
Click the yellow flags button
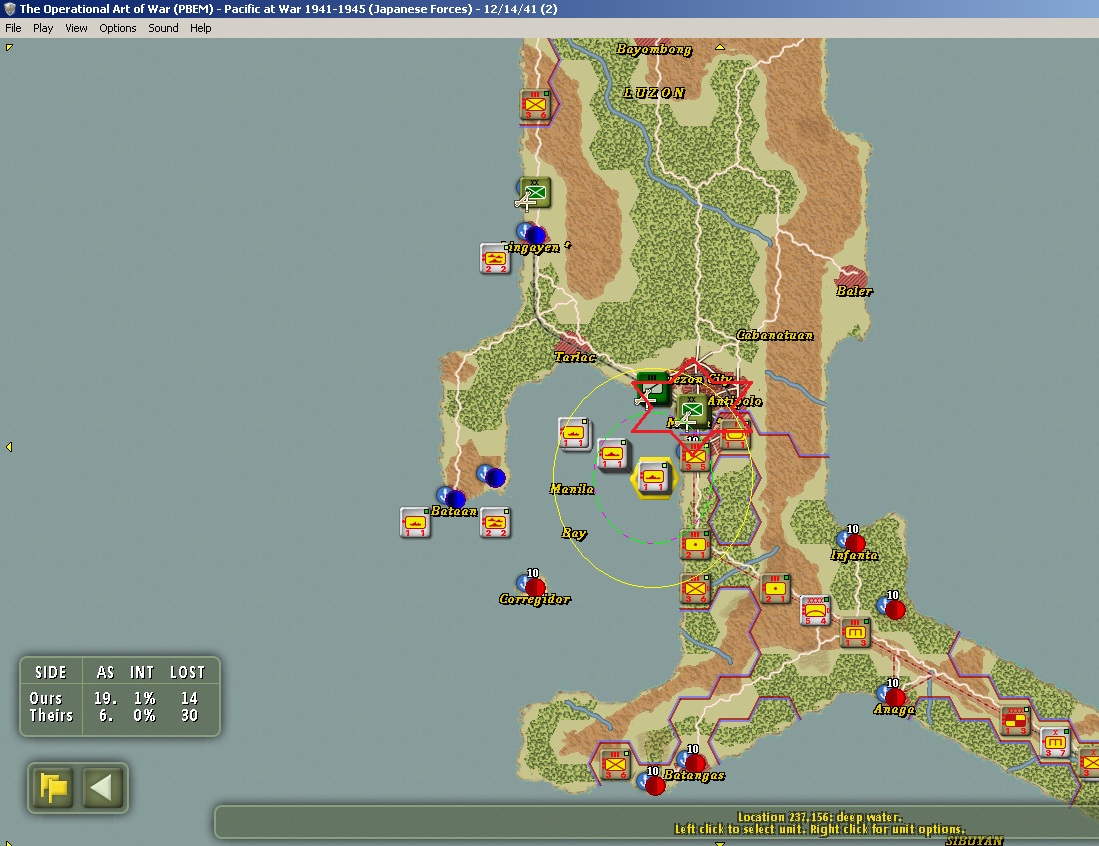[53, 787]
